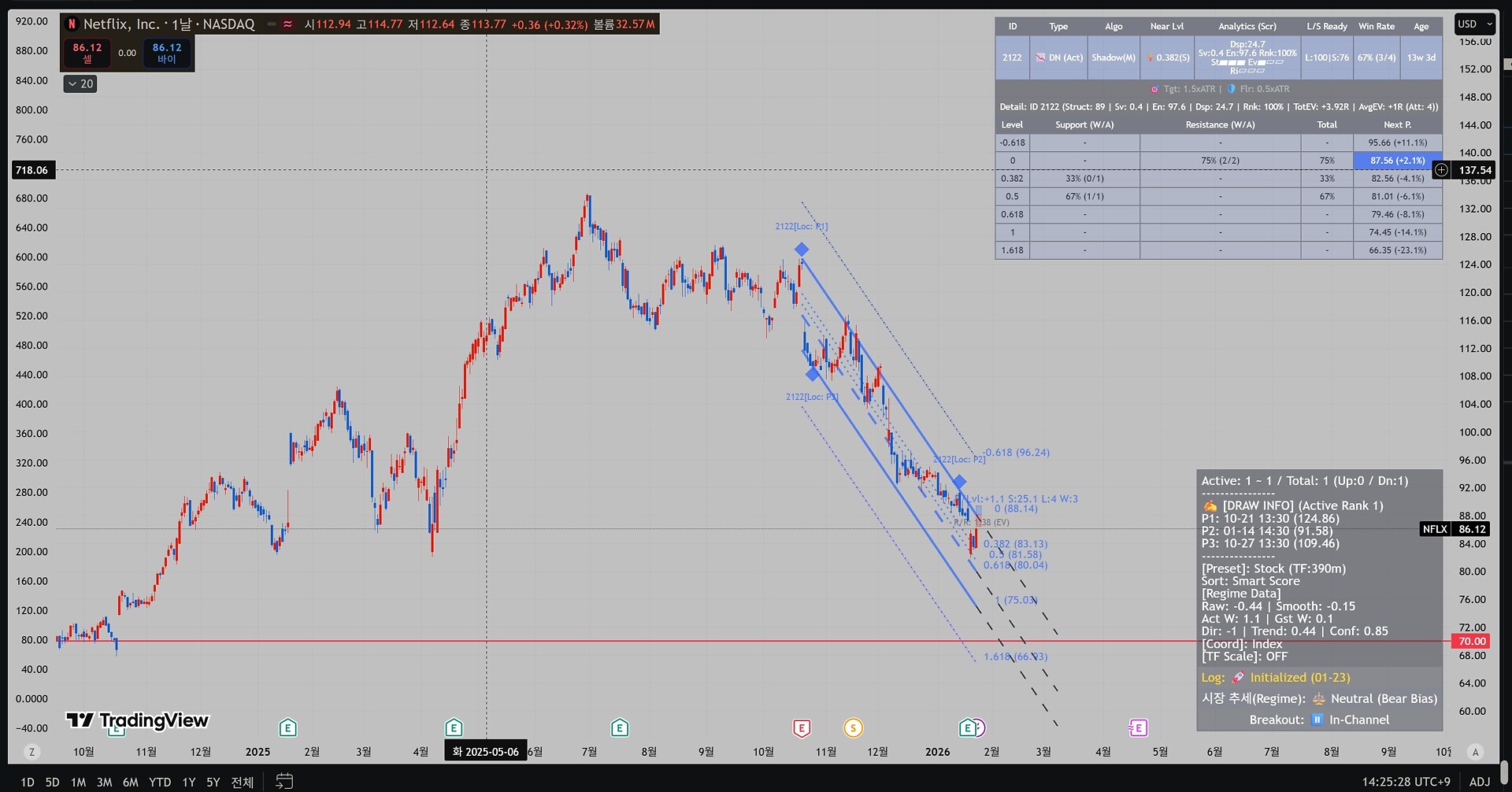The image size is (1512, 792).
Task: Click the TradingView logo
Action: (x=137, y=720)
